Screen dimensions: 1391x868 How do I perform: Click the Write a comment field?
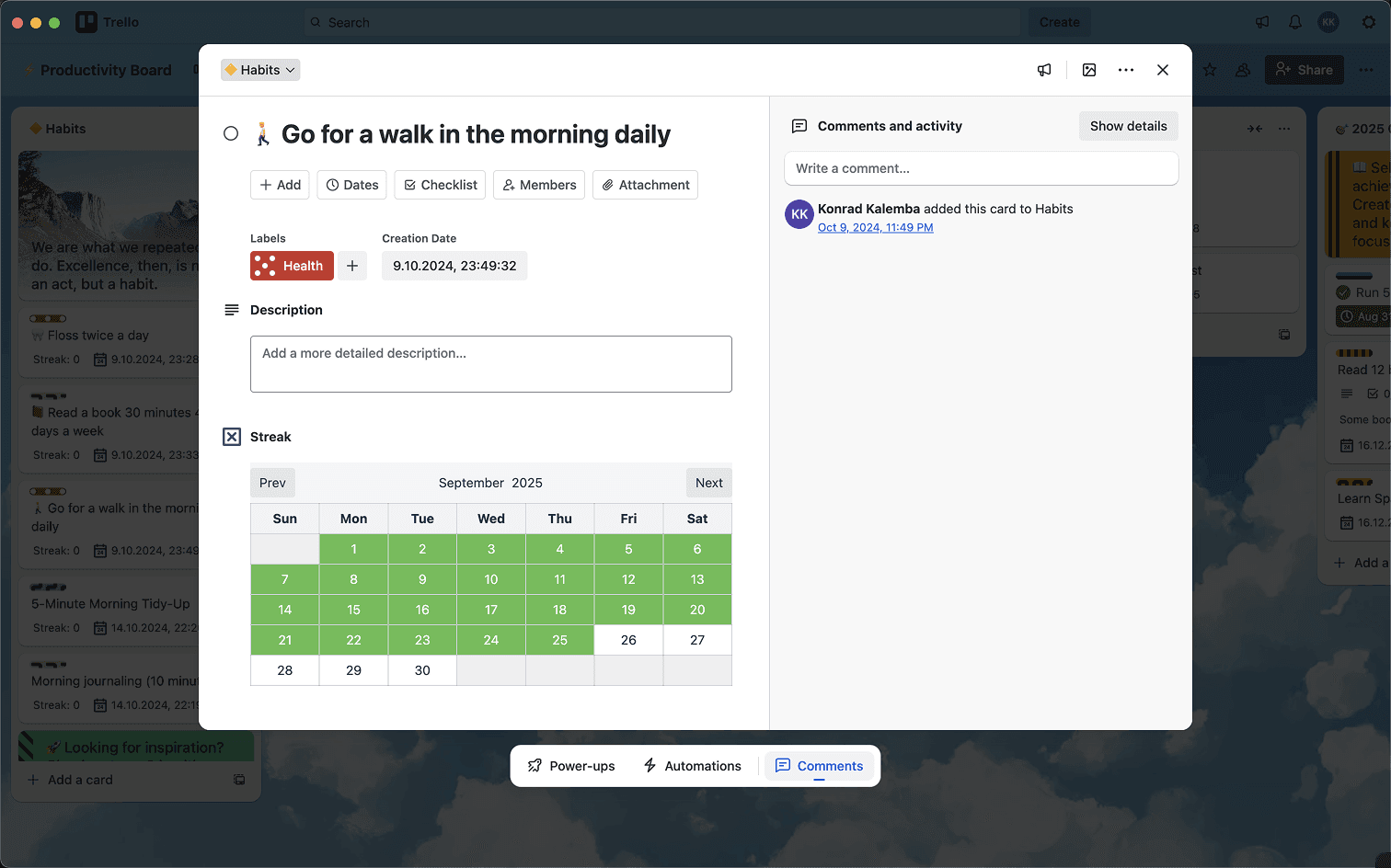point(981,168)
